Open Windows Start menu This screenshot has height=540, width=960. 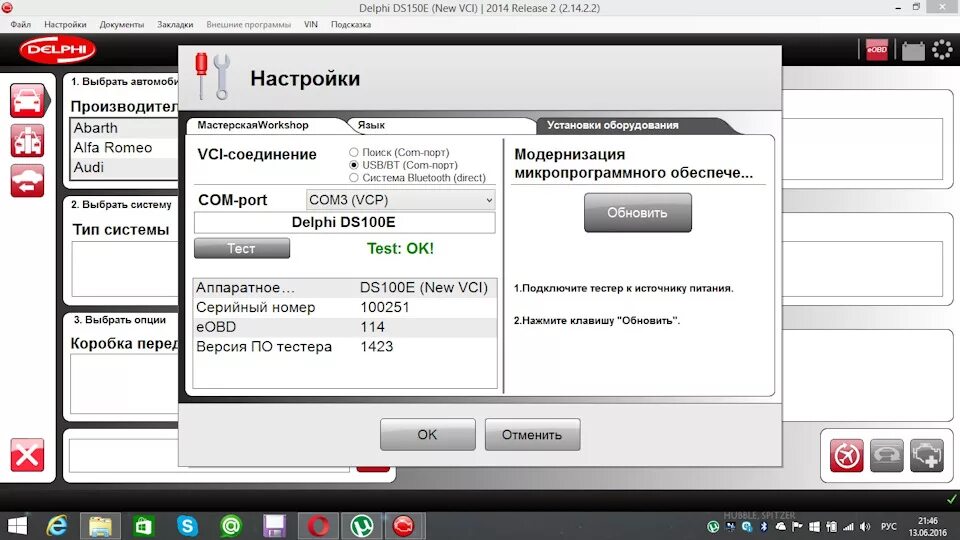pos(17,526)
